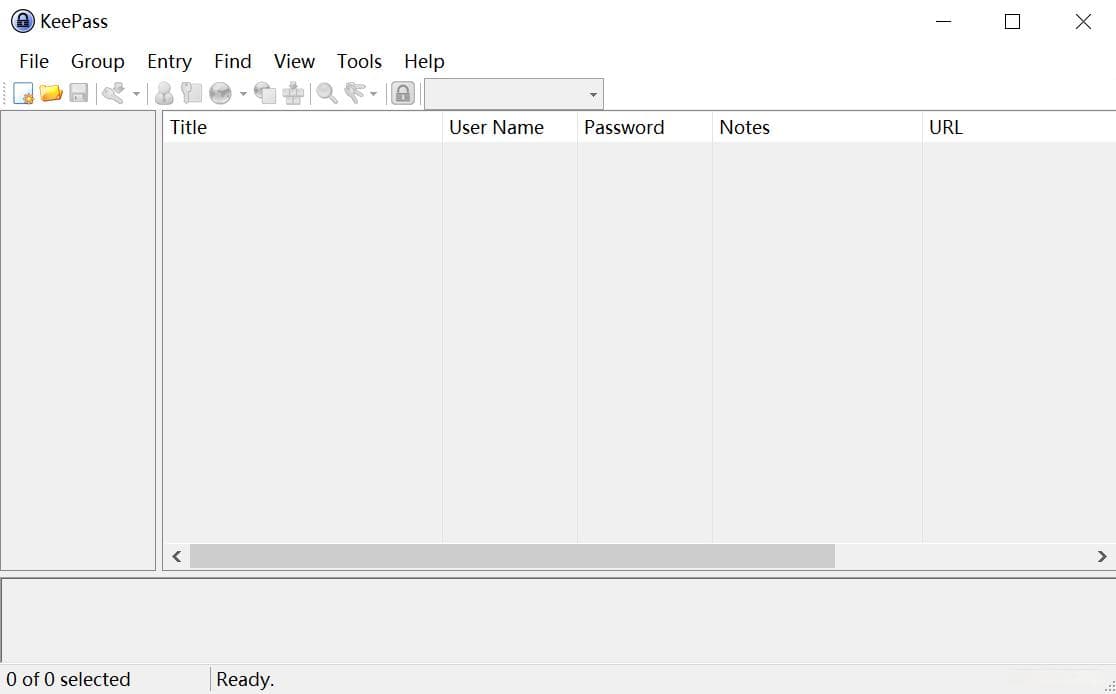Click the Open URL globe icon
Image resolution: width=1116 pixels, height=694 pixels.
(221, 93)
